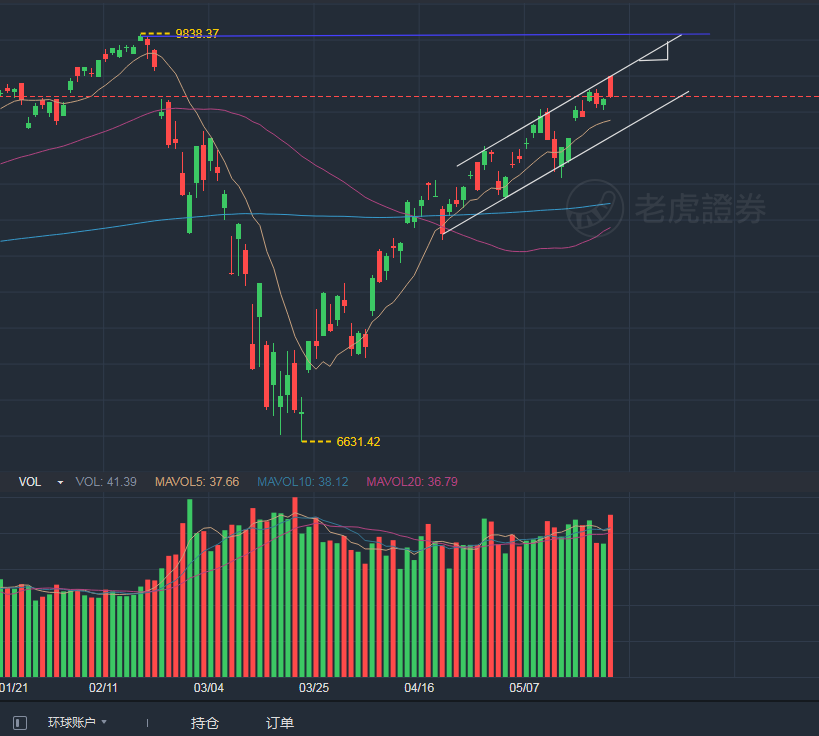Click the MAVOL10 indicator label
819x736 pixels.
coord(302,482)
